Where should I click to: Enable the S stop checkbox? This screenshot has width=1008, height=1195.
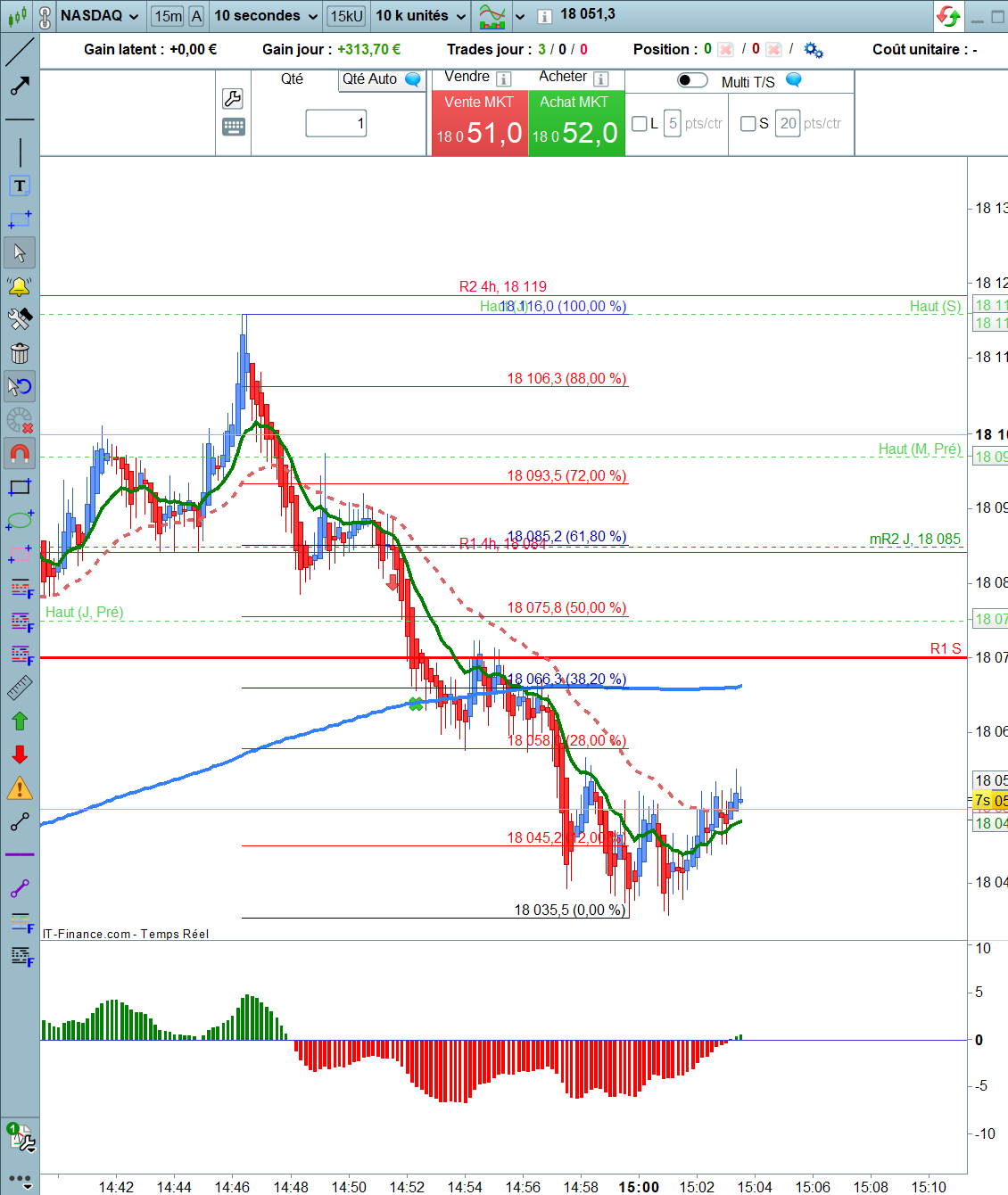pos(748,124)
